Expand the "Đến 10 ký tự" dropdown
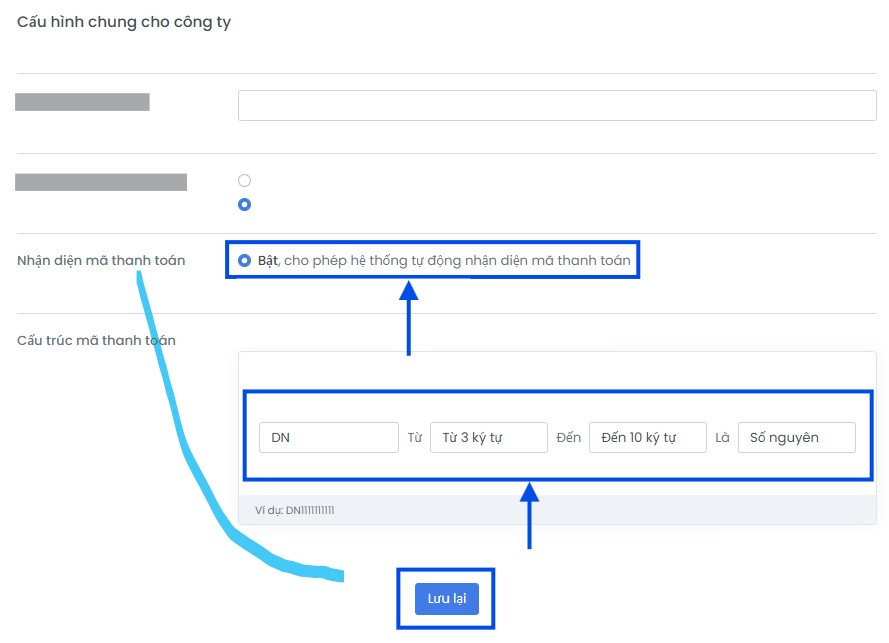 coord(647,438)
